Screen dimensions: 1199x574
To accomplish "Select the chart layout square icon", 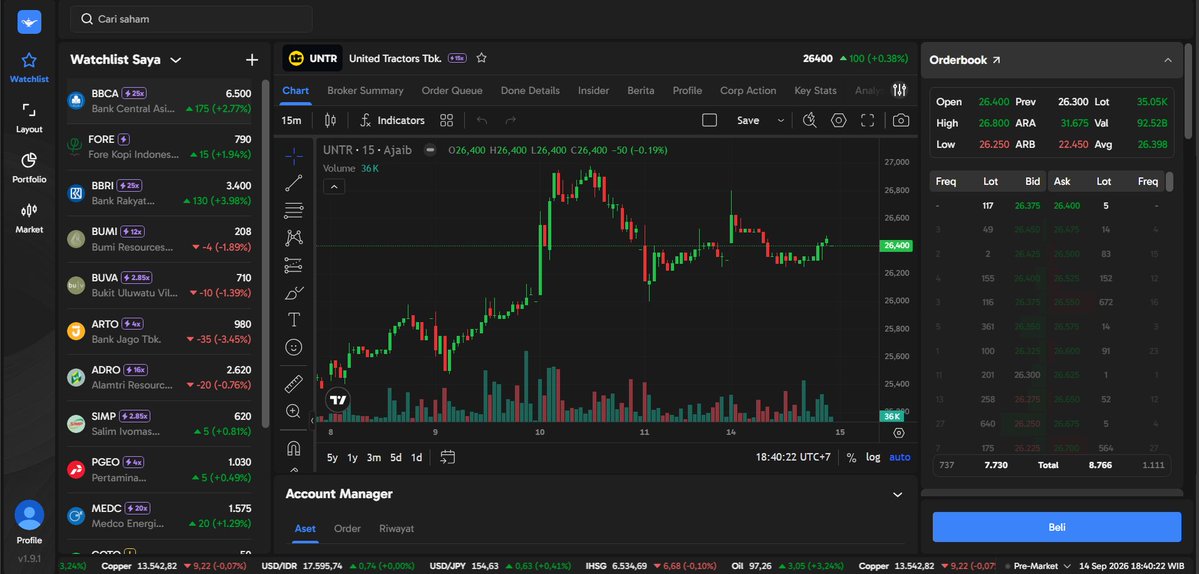I will coord(709,120).
